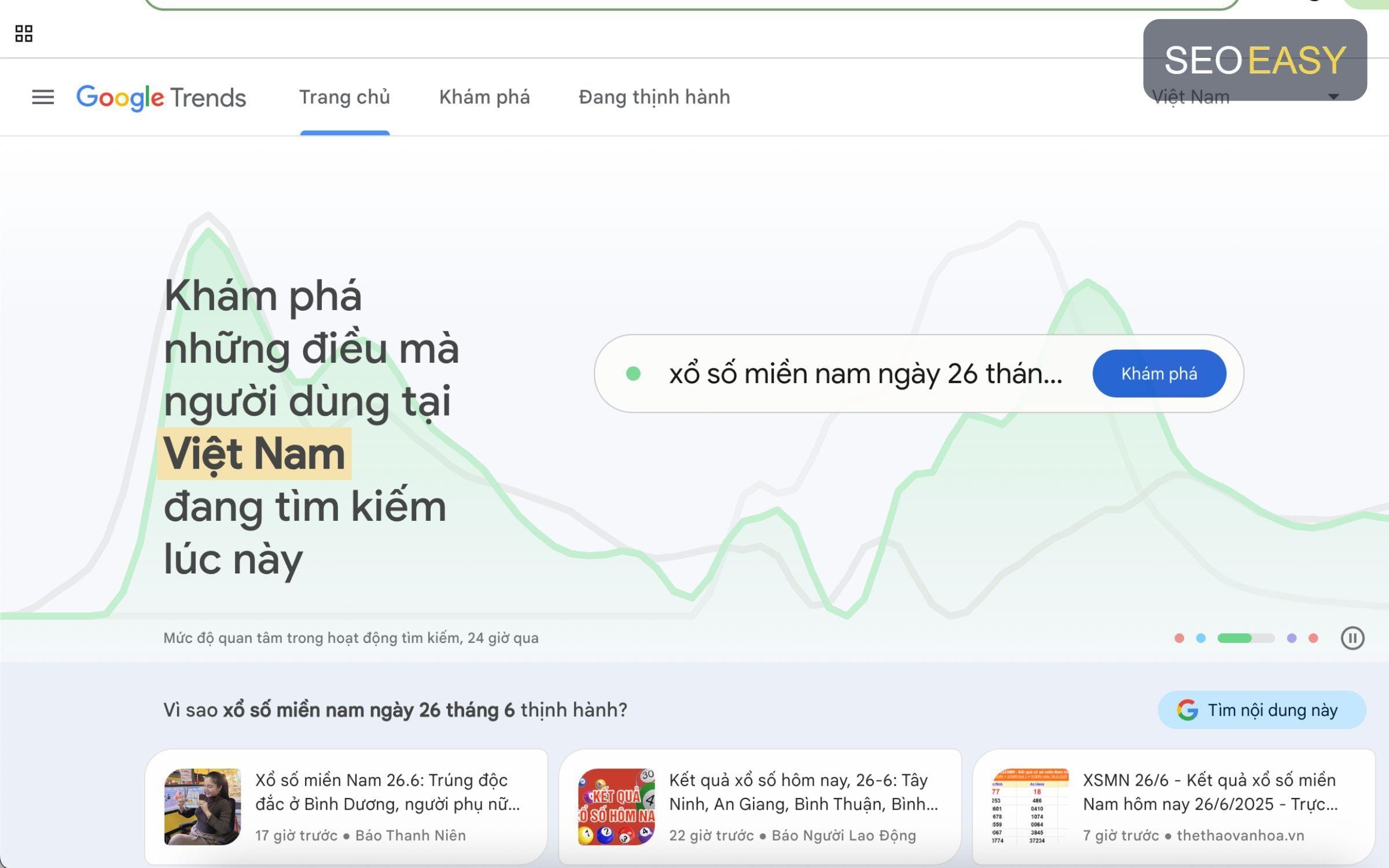Click the XSMN results table thumbnail
This screenshot has height=868, width=1389.
[1030, 807]
